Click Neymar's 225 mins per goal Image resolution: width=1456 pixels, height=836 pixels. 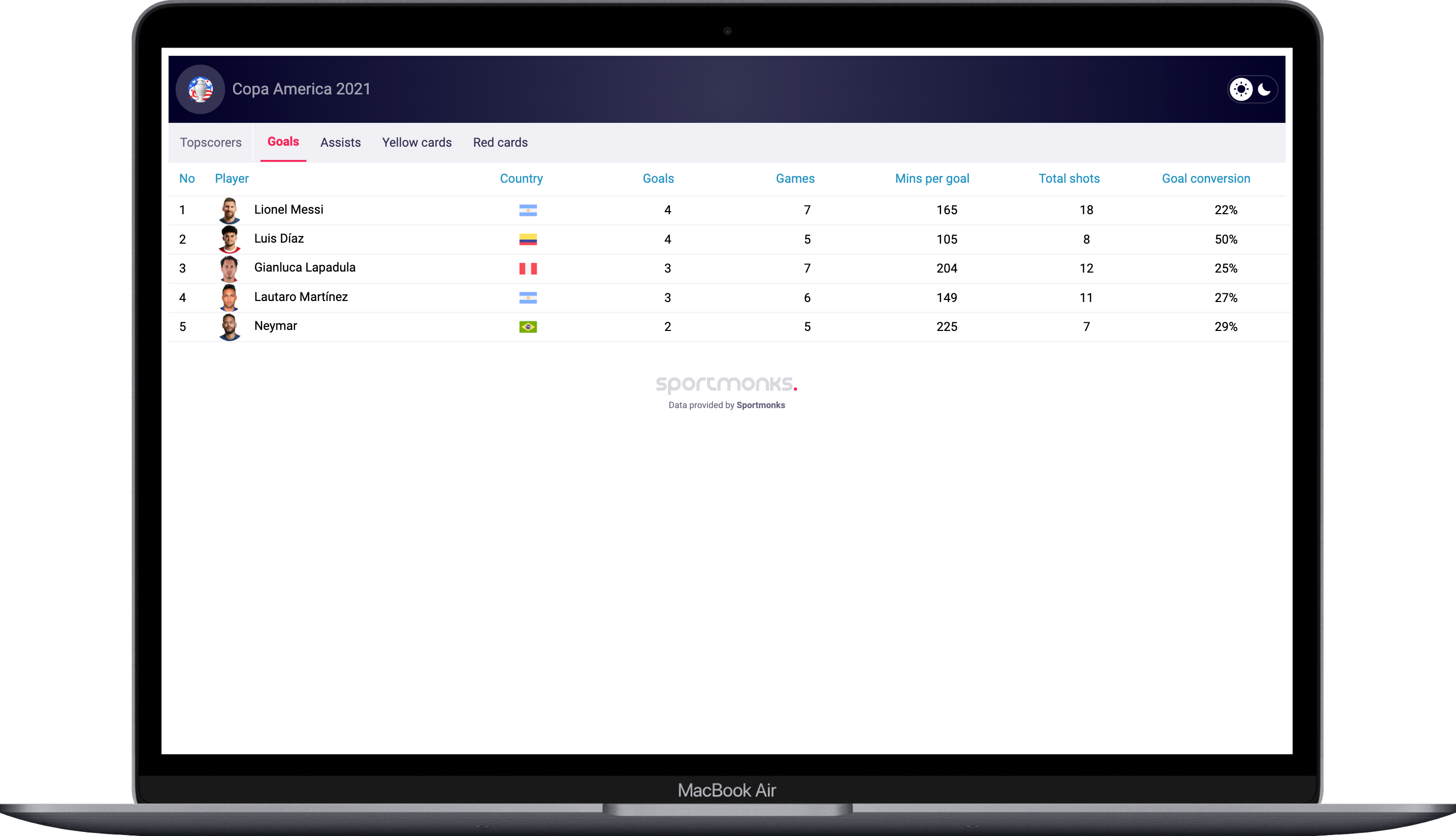tap(947, 327)
